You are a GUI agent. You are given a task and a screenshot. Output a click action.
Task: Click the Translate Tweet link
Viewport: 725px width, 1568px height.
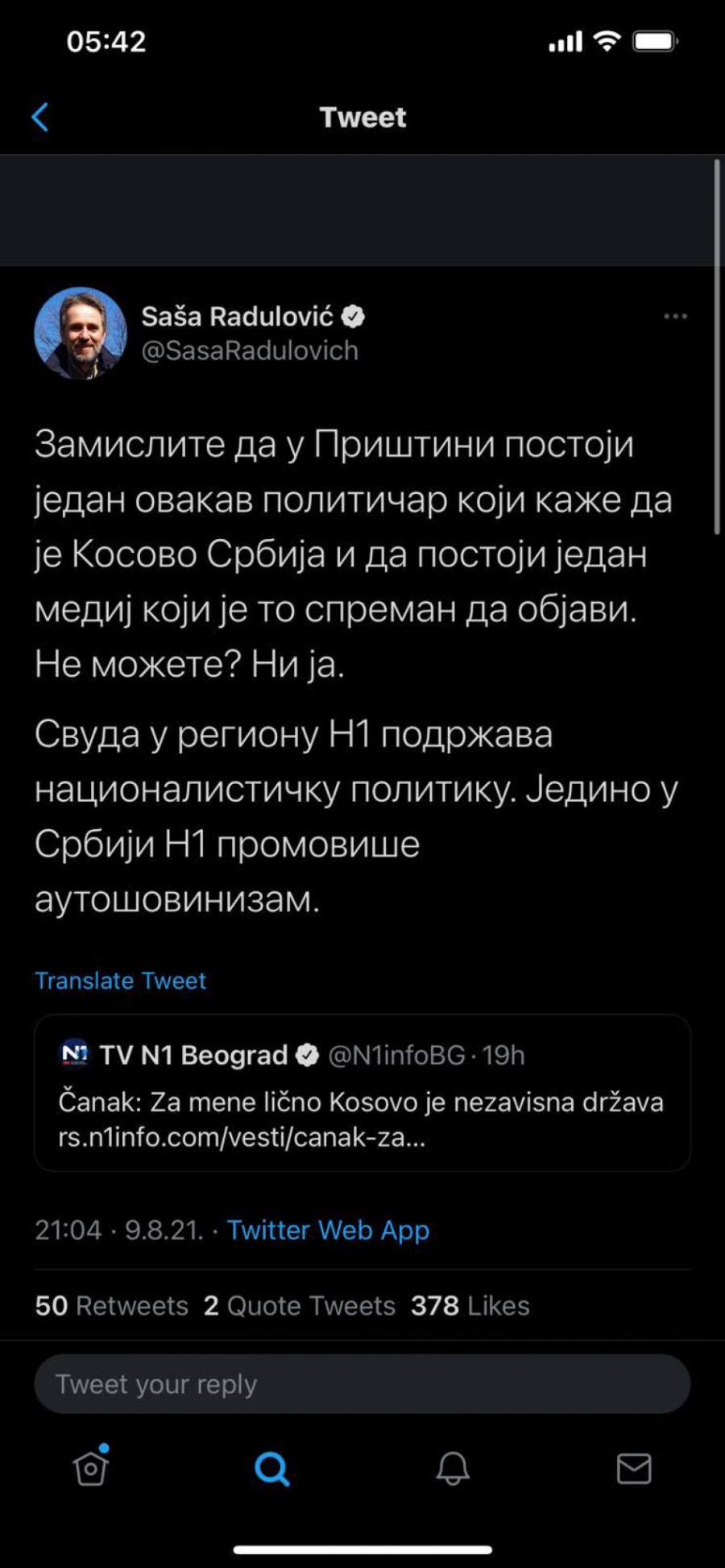coord(120,981)
